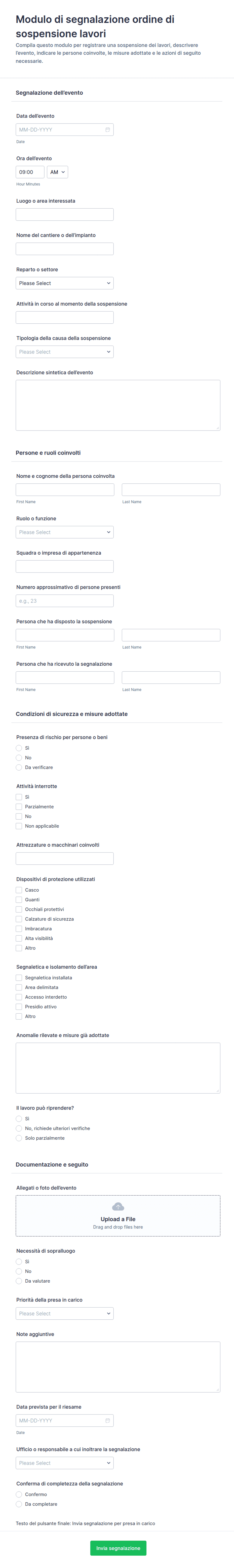
Task: Select 'Da verificare' for presenza di rischio
Action: coord(19,768)
